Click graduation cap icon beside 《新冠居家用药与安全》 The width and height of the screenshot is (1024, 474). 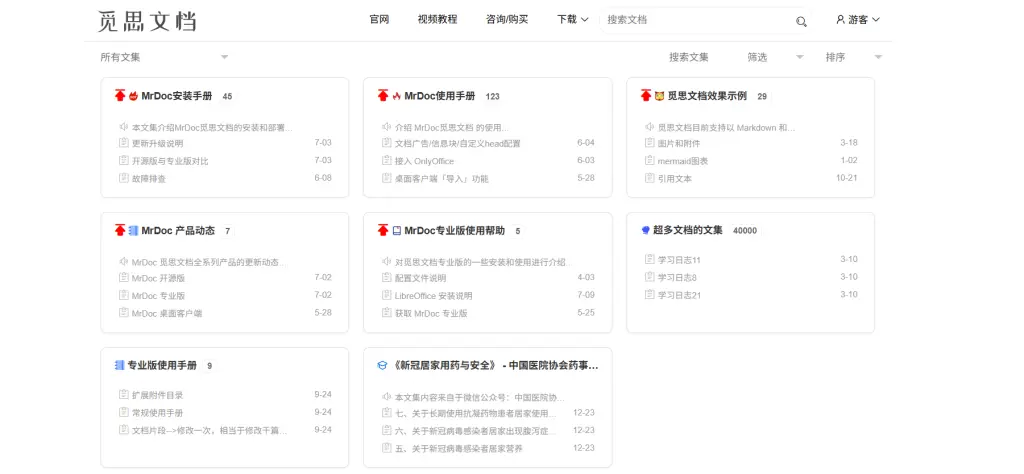[x=383, y=366]
